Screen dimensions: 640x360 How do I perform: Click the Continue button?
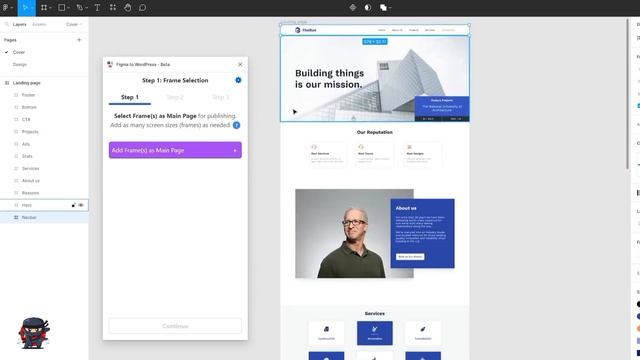[x=175, y=326]
